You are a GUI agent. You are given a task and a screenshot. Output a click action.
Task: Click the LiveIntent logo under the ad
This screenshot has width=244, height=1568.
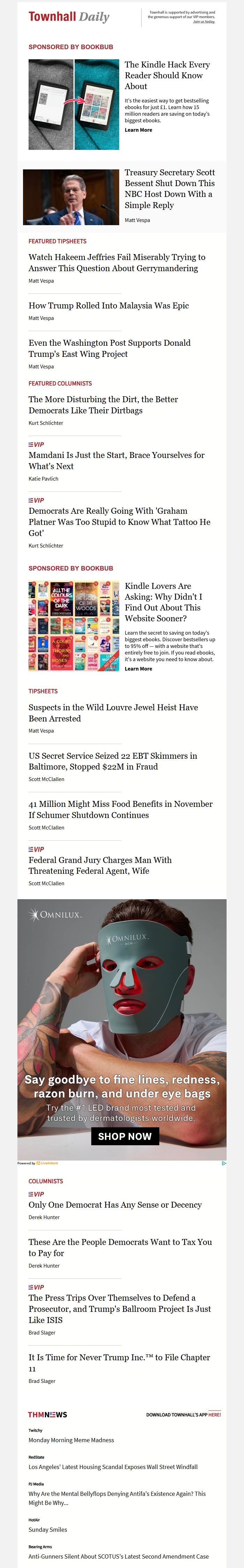[x=47, y=1163]
